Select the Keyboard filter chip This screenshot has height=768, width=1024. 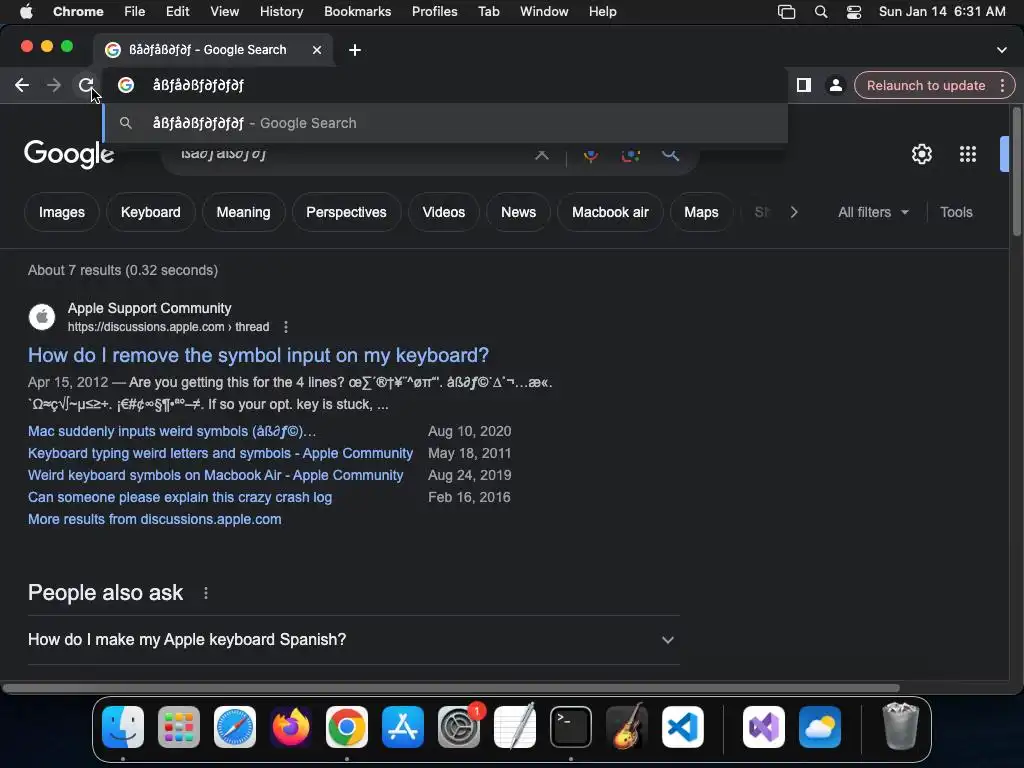(151, 212)
